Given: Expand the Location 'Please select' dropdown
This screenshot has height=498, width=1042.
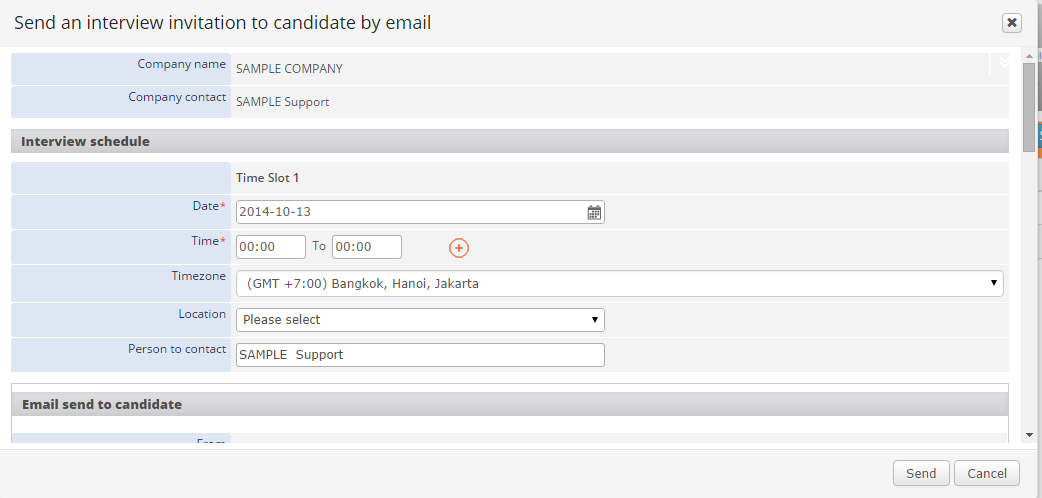Looking at the screenshot, I should pyautogui.click(x=420, y=320).
